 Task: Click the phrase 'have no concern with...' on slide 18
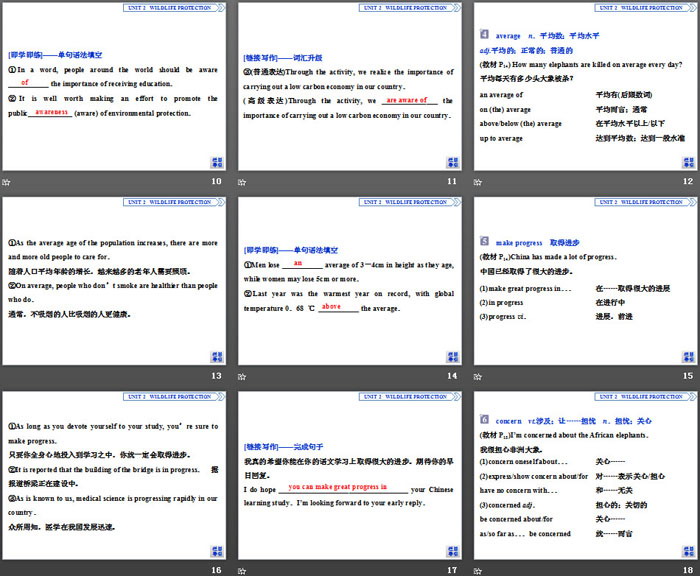pos(518,490)
